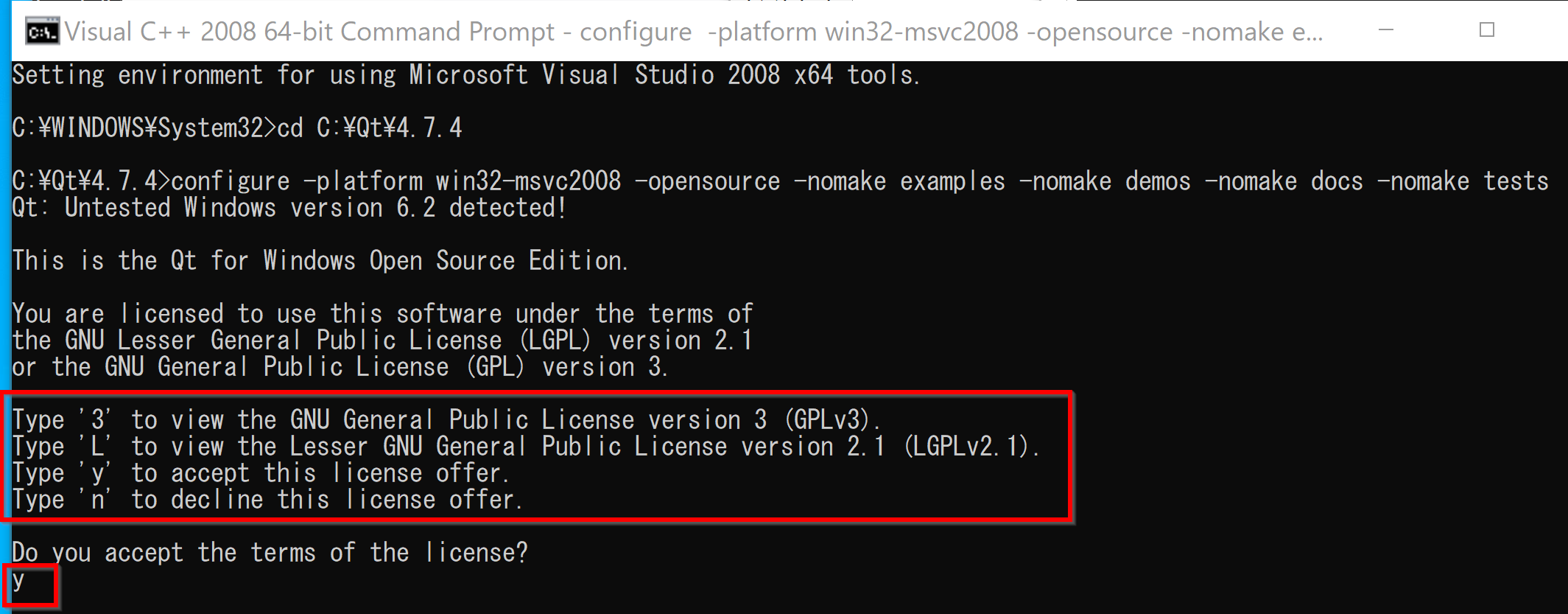1568x614 pixels.
Task: Click the '-nomake tests' argument text
Action: (x=1463, y=181)
